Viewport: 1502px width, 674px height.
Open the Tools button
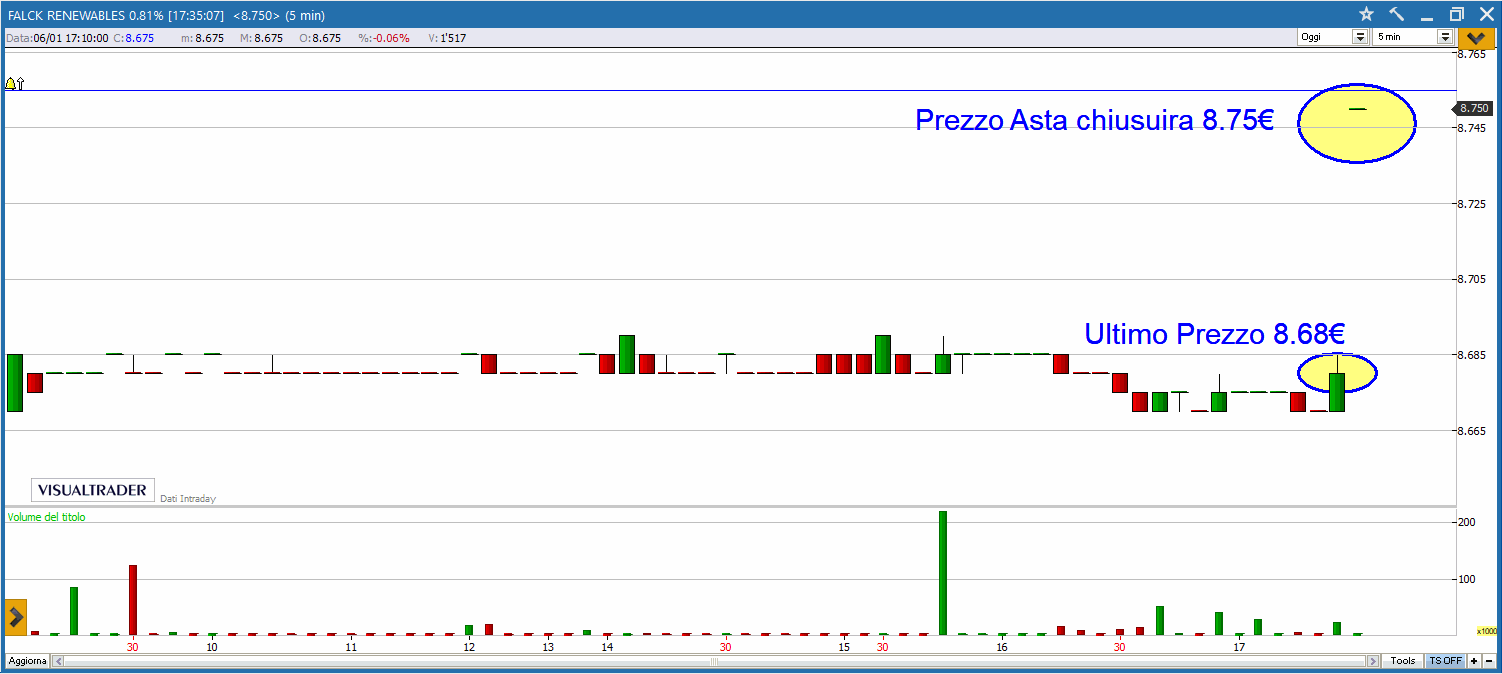(x=1403, y=661)
